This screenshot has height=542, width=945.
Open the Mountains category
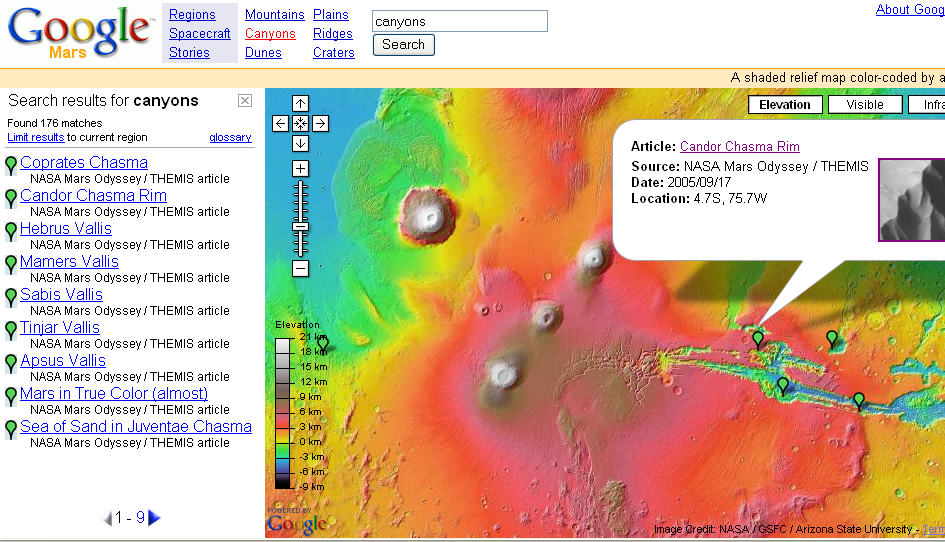coord(275,14)
